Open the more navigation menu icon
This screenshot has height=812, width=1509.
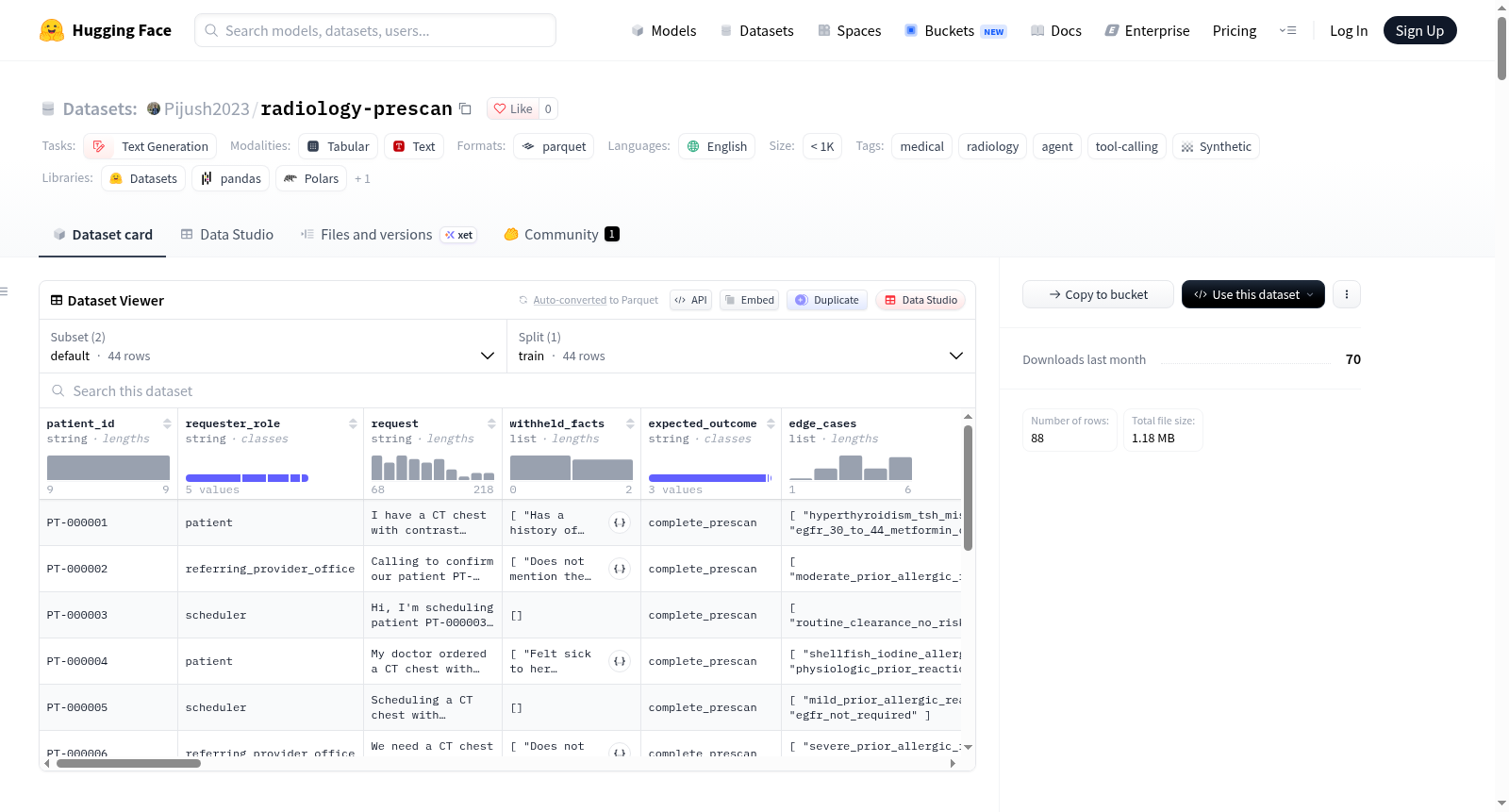point(1287,30)
